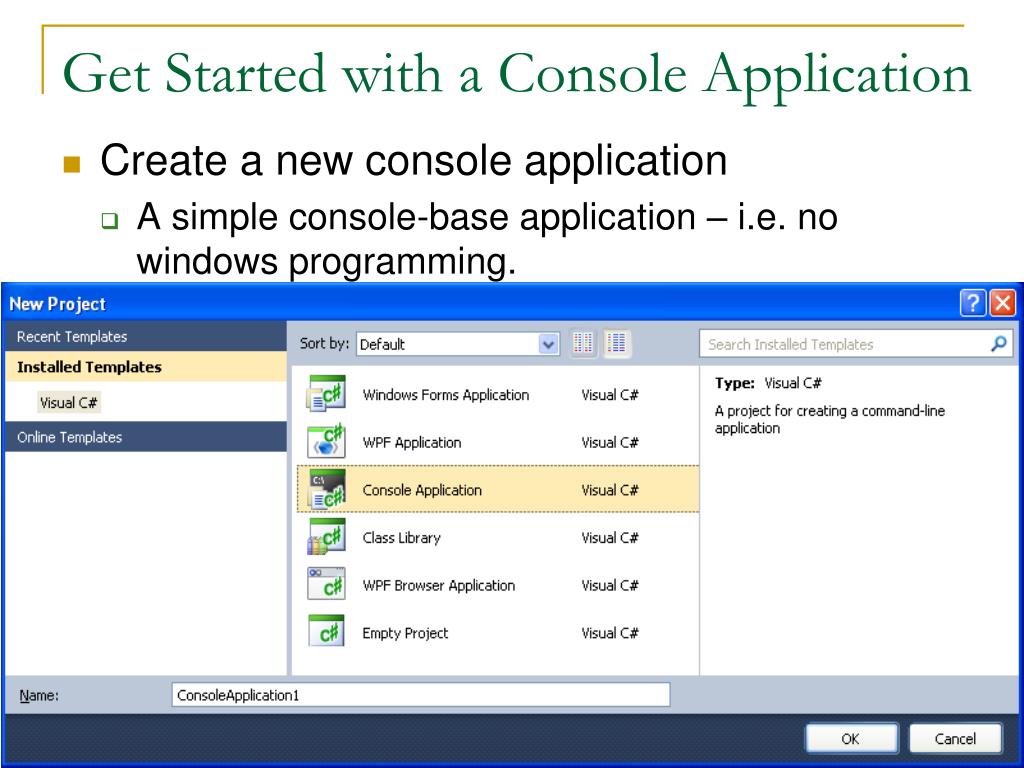Select the Visual C# tree node
The width and height of the screenshot is (1024, 768).
click(x=69, y=402)
